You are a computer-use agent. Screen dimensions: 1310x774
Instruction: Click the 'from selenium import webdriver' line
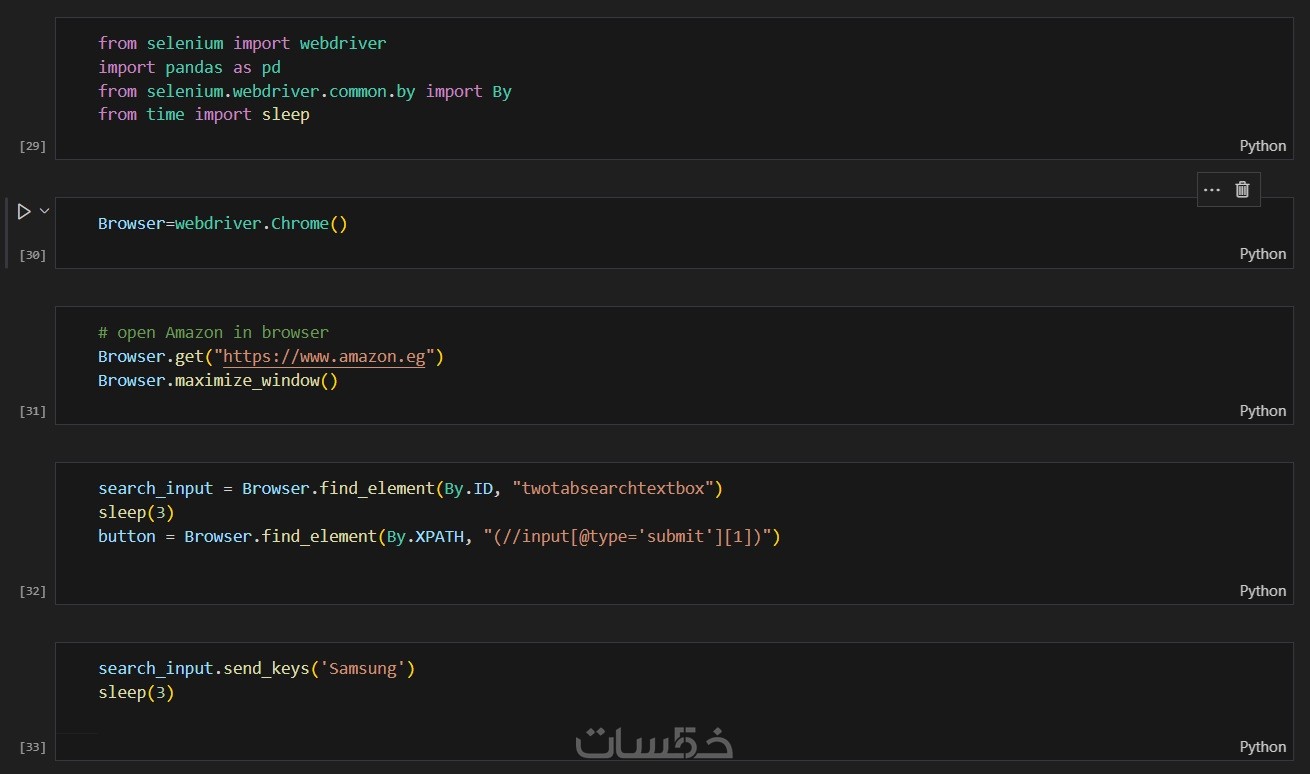tap(242, 44)
